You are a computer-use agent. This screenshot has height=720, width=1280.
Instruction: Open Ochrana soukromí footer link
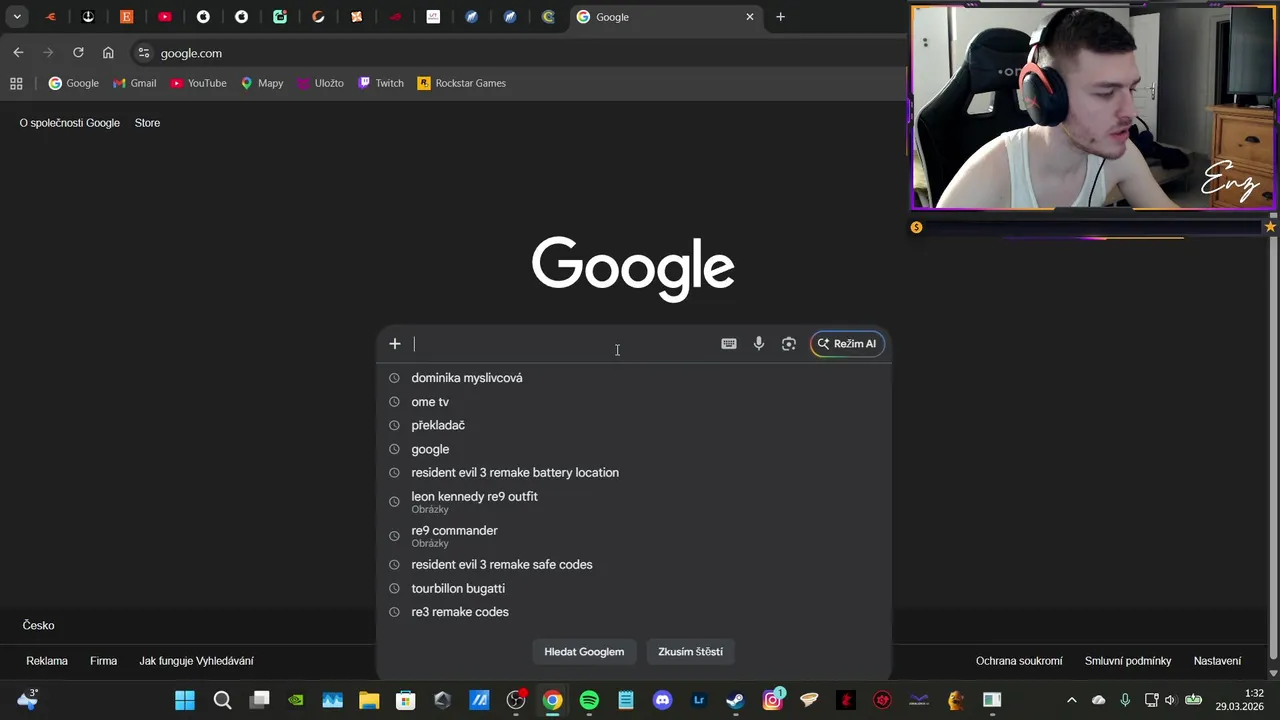coord(1019,661)
